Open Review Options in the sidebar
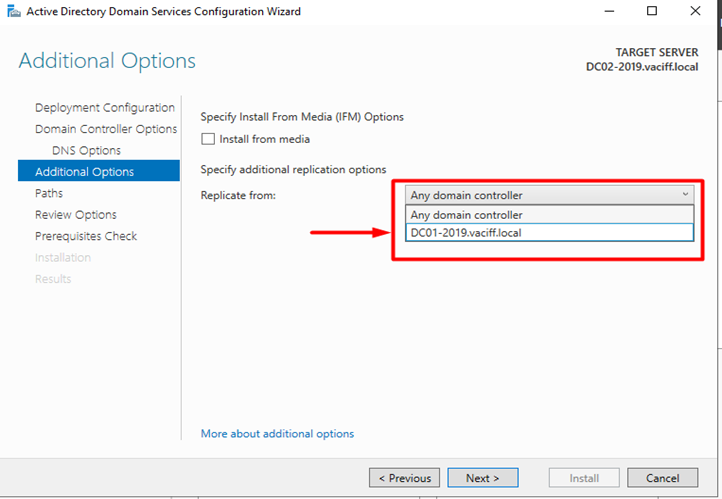 pos(76,215)
